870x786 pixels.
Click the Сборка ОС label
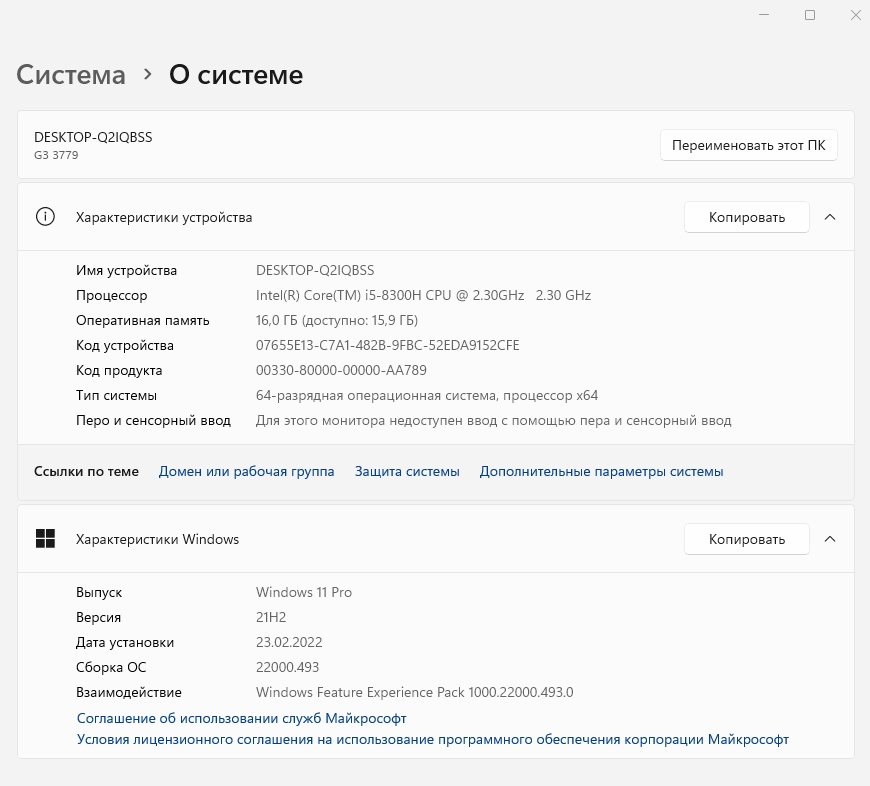pos(111,667)
